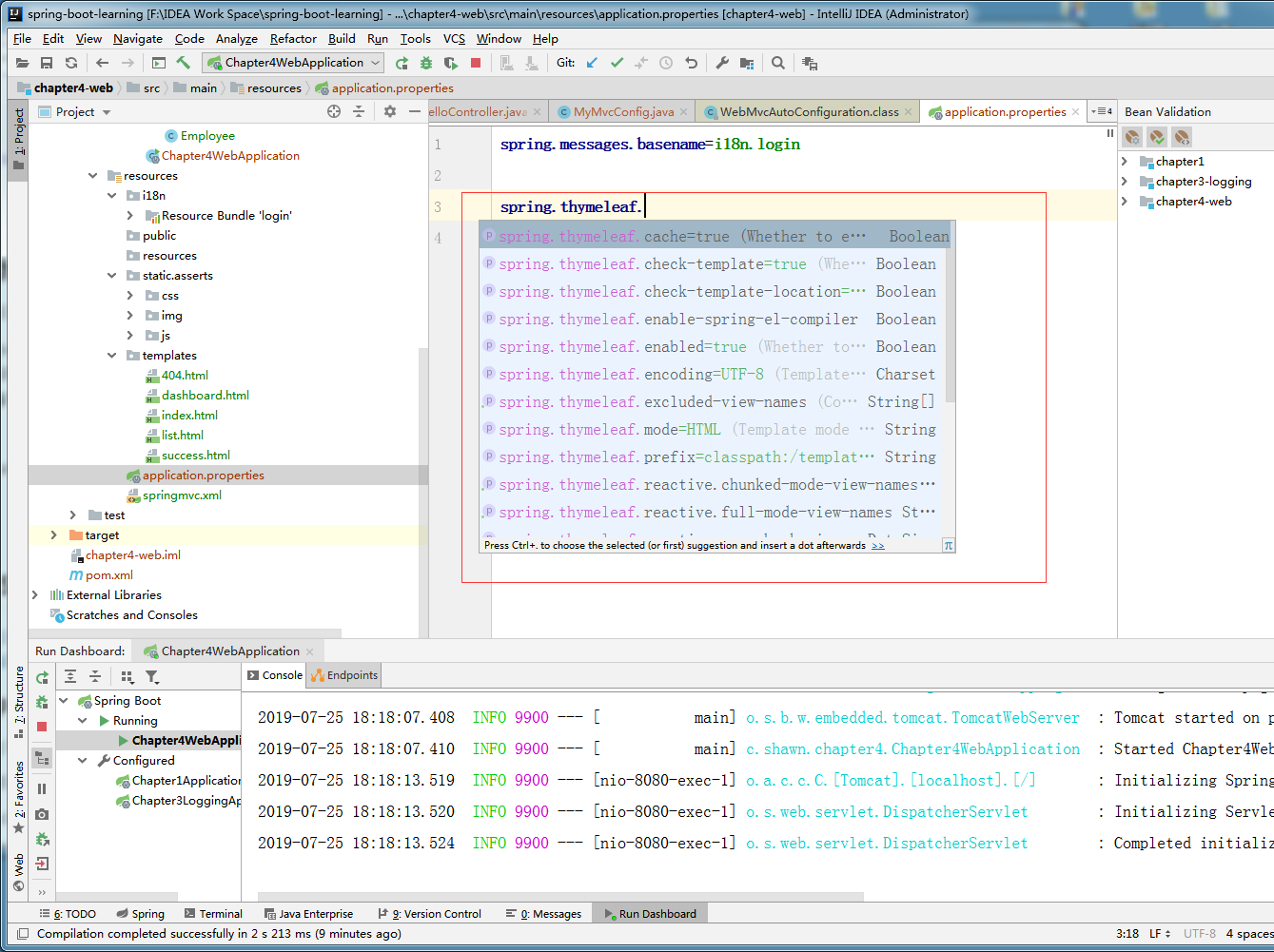Toggle the Run Dashboard tree view
Image resolution: width=1274 pixels, height=952 pixels.
click(x=42, y=758)
